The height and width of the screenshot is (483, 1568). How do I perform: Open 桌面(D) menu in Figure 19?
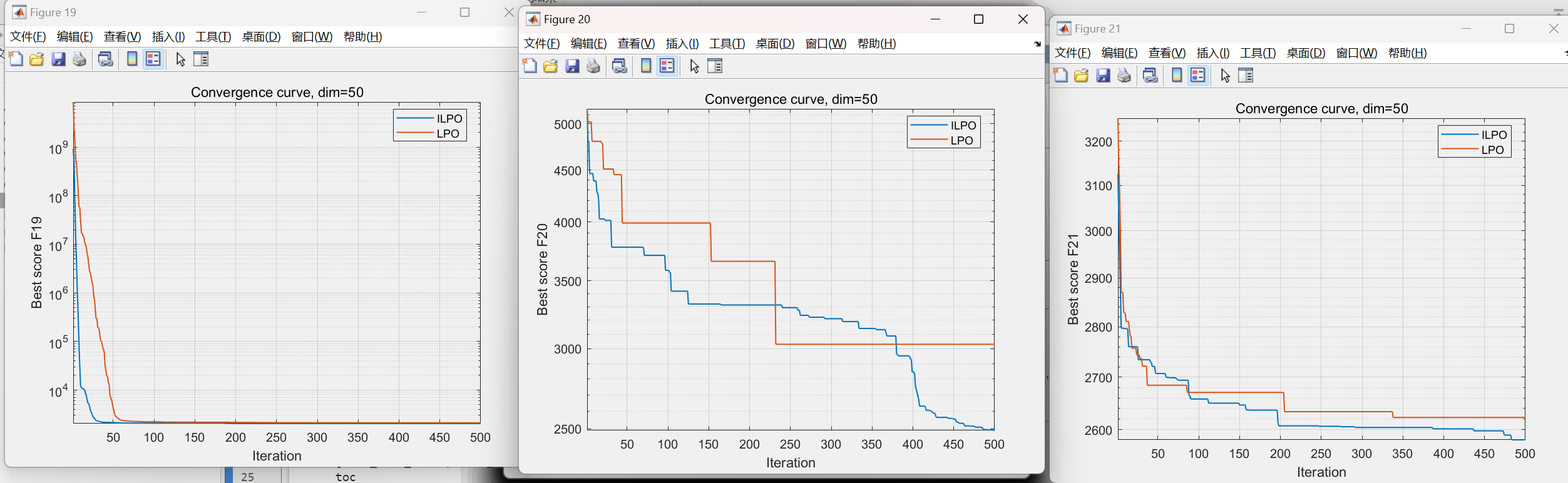[x=261, y=37]
